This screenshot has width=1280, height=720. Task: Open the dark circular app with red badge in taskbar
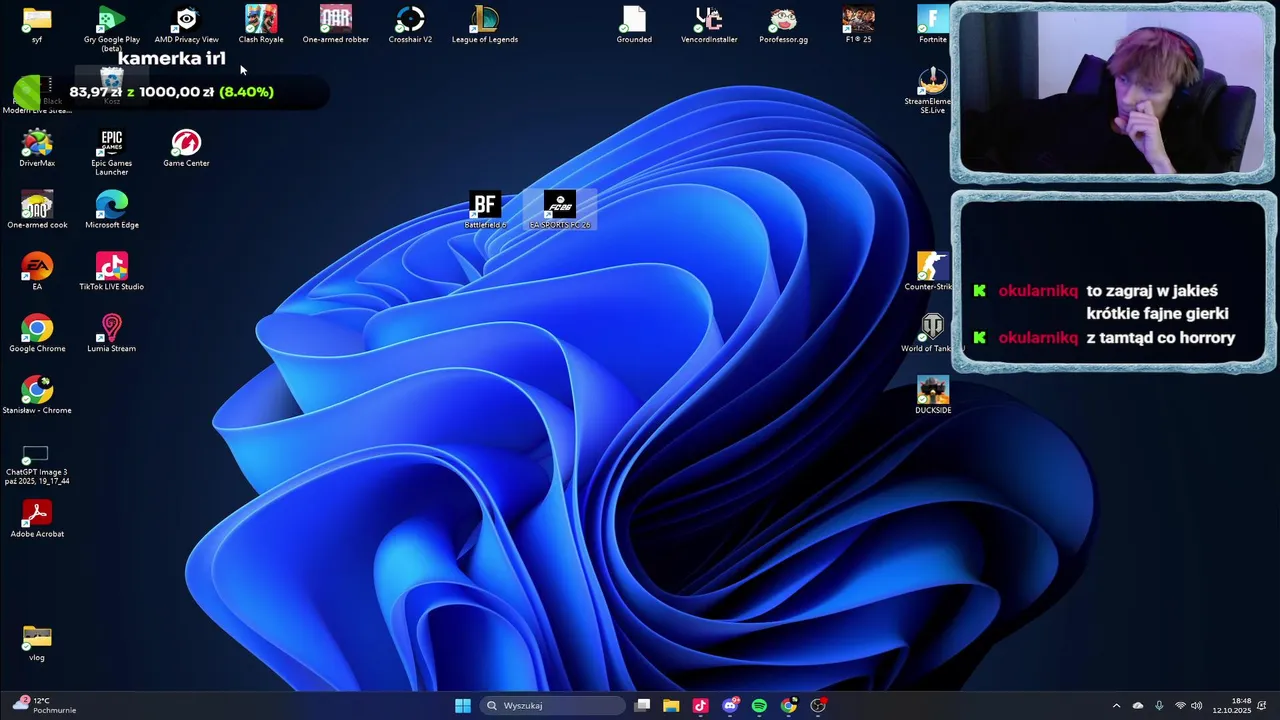pos(818,706)
